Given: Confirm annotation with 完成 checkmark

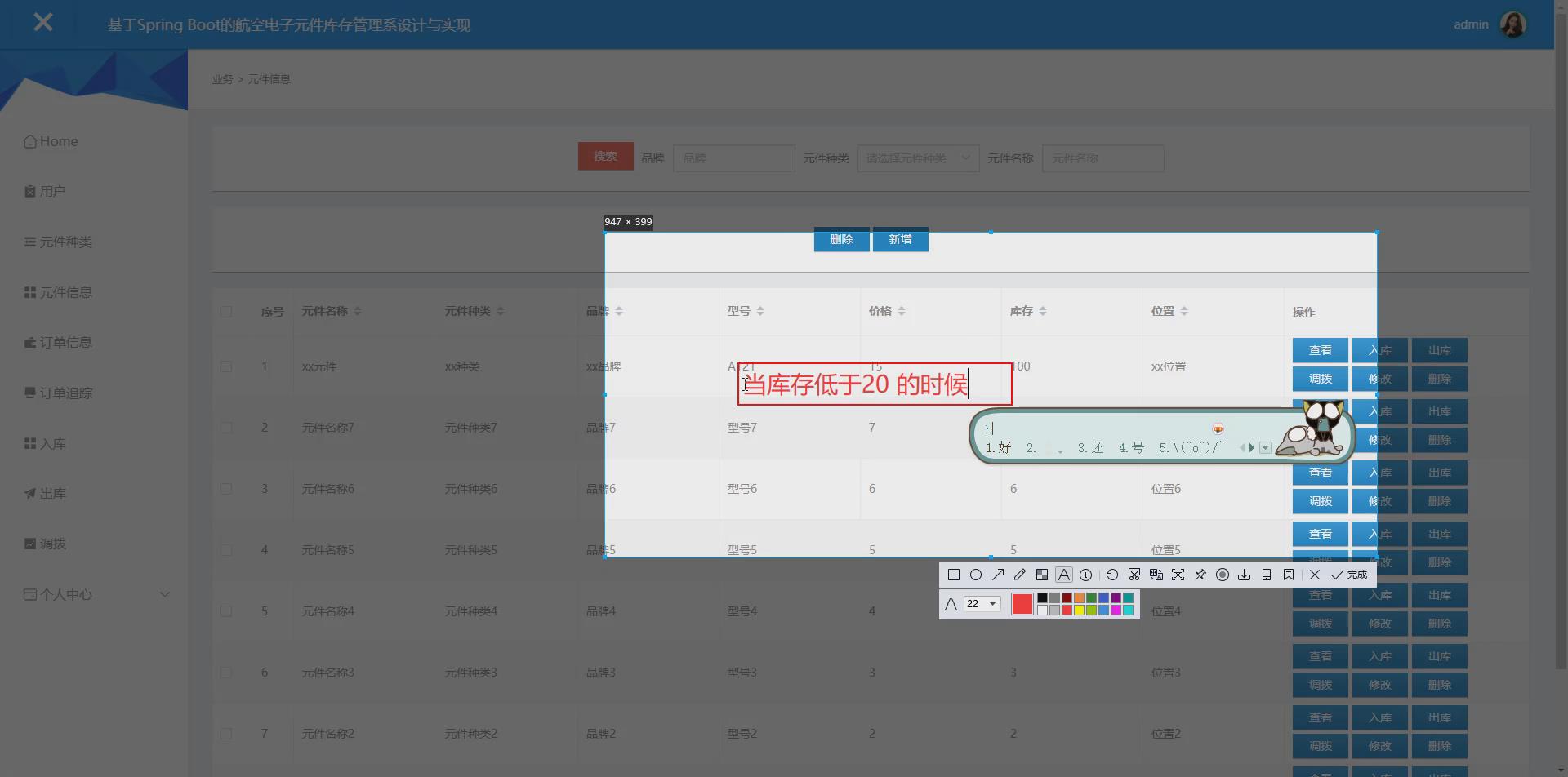Looking at the screenshot, I should 1350,575.
